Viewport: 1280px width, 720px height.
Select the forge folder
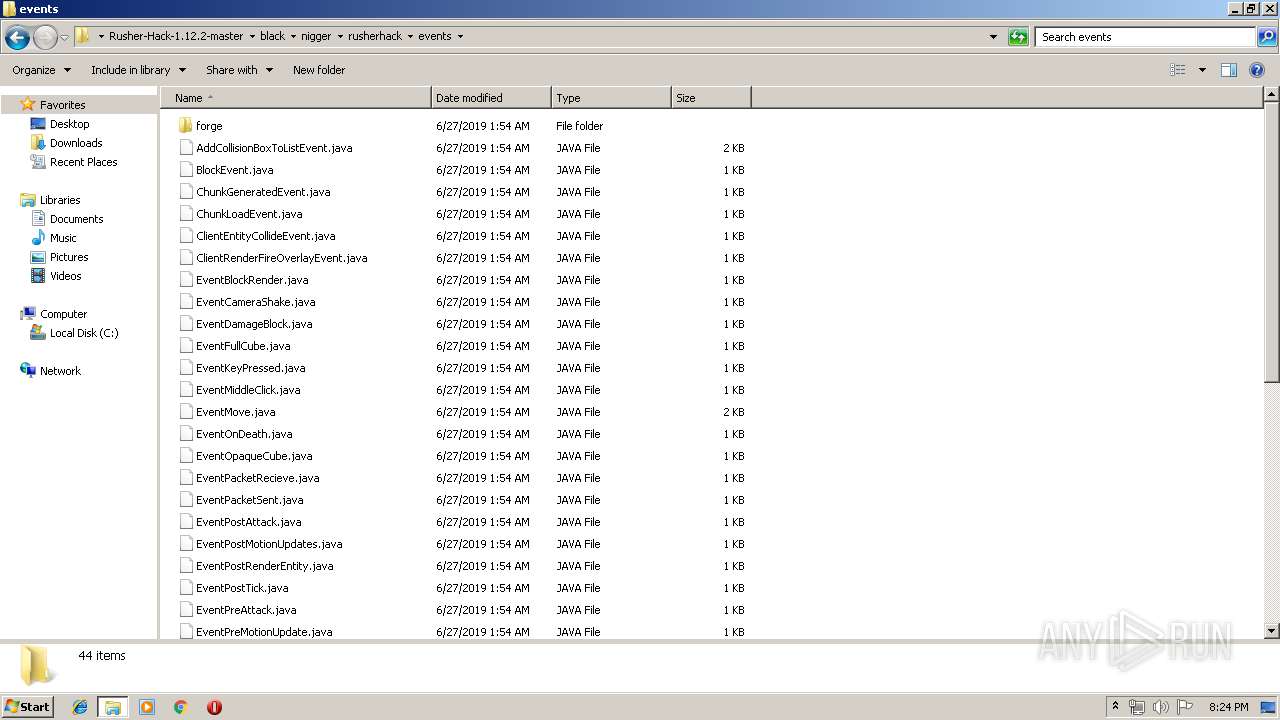(x=209, y=126)
